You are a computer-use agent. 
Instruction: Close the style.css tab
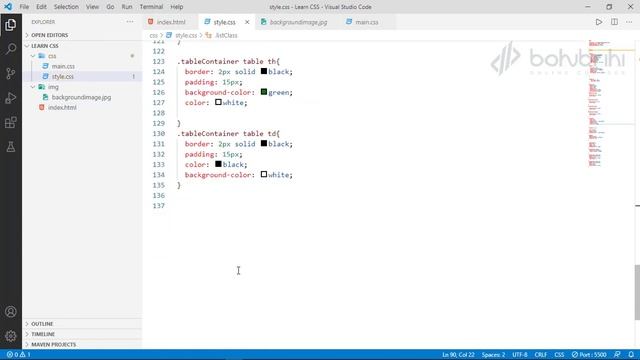tap(247, 22)
